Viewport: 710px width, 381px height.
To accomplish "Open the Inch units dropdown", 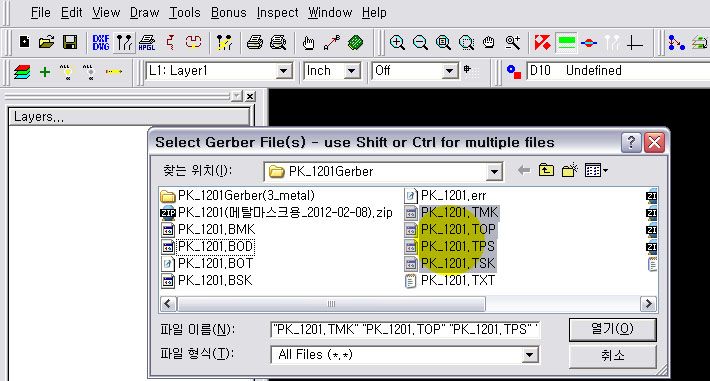I will (351, 71).
